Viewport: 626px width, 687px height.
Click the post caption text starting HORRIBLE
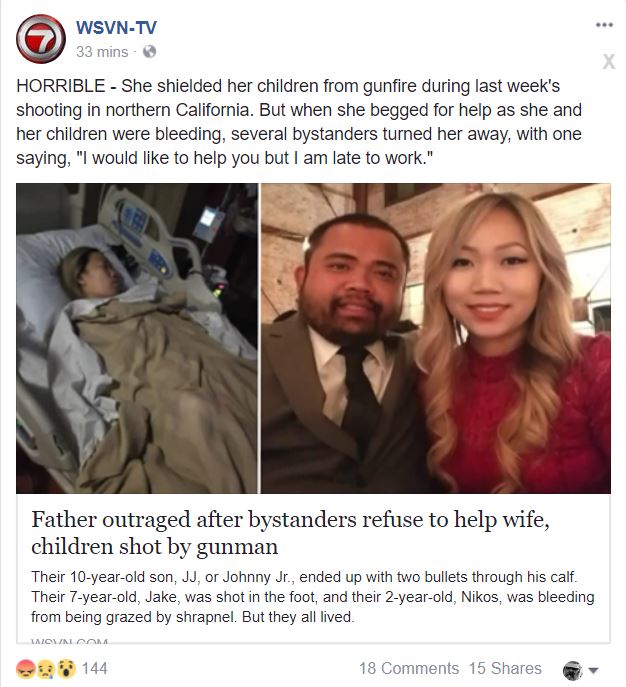click(299, 122)
